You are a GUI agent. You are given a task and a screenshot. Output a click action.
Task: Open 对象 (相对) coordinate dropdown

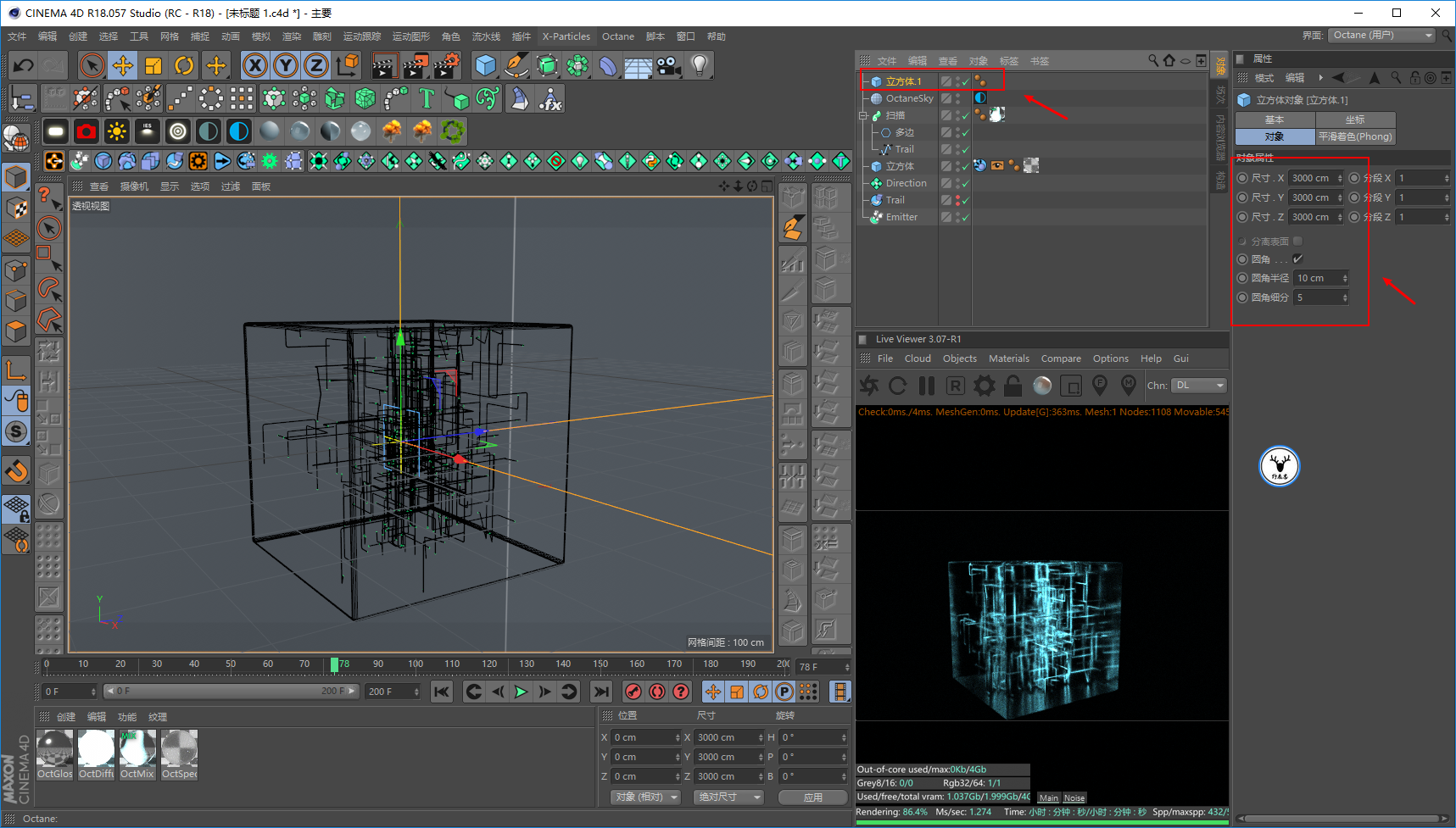coord(646,797)
